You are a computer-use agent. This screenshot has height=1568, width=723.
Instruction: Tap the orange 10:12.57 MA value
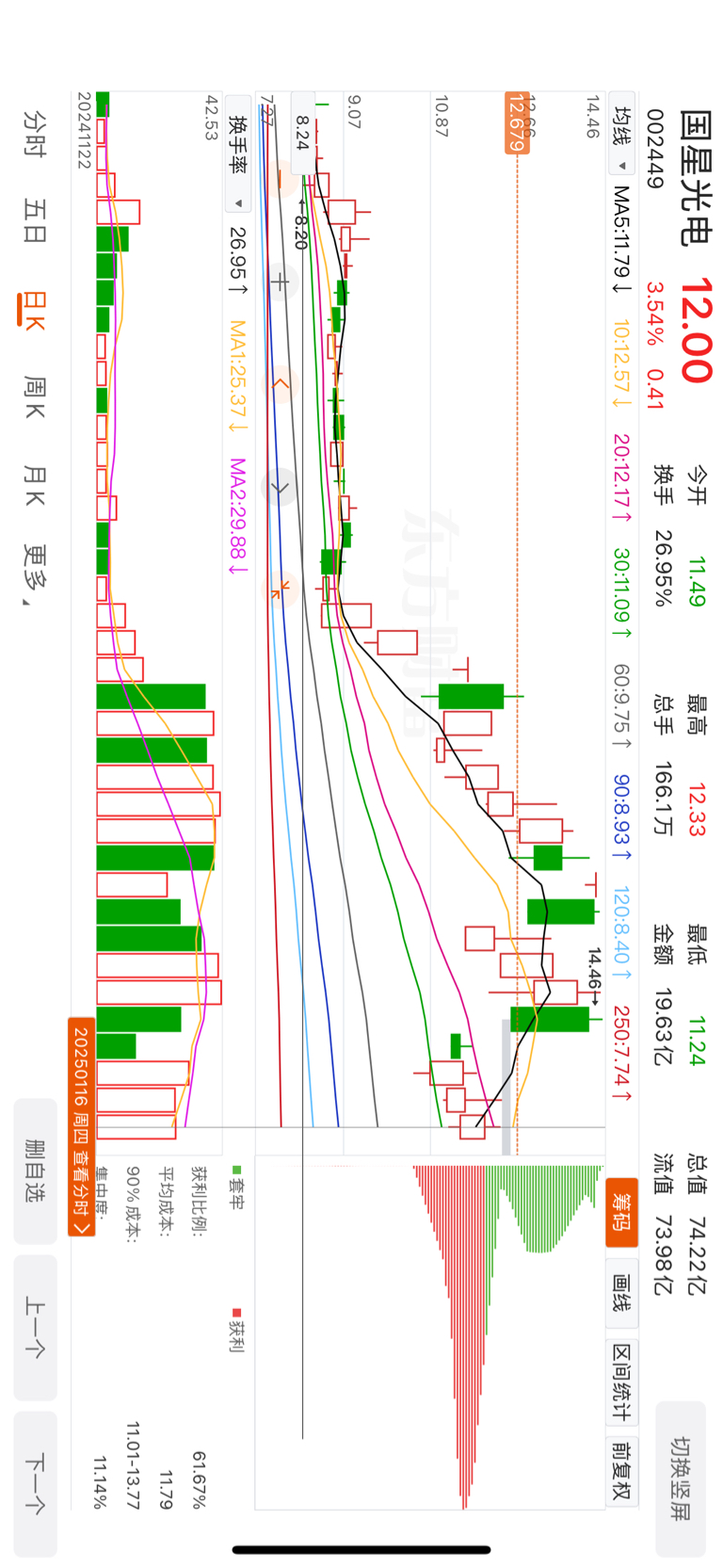pyautogui.click(x=620, y=364)
